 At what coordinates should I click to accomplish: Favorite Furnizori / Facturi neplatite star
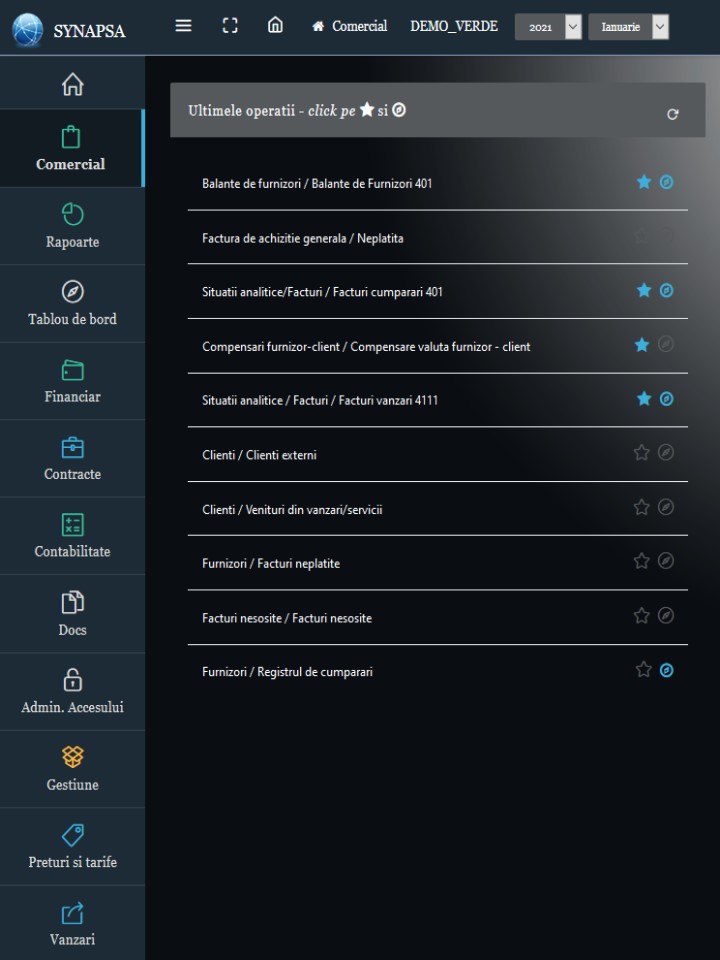[x=641, y=561]
